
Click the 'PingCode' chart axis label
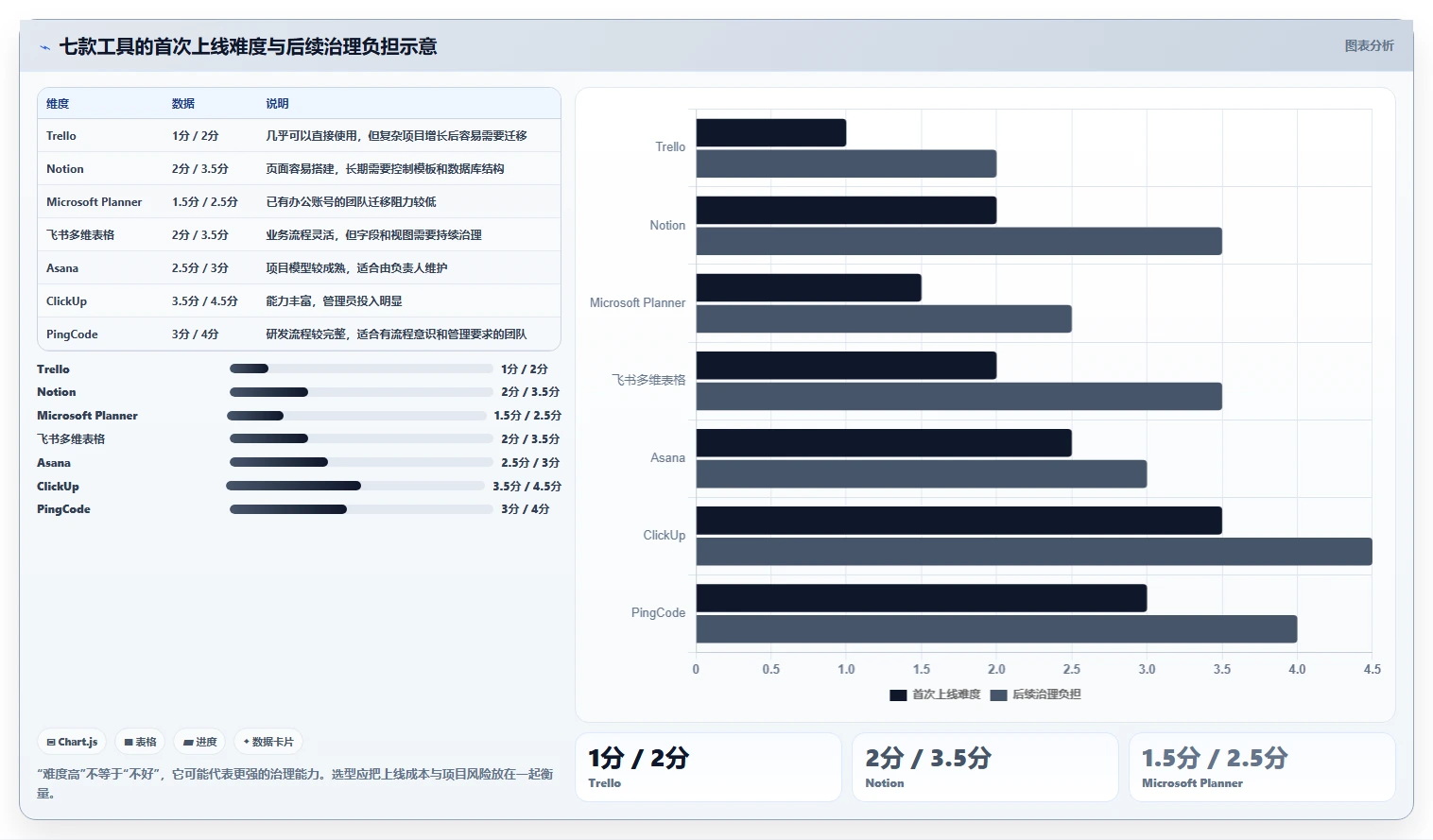click(x=658, y=613)
